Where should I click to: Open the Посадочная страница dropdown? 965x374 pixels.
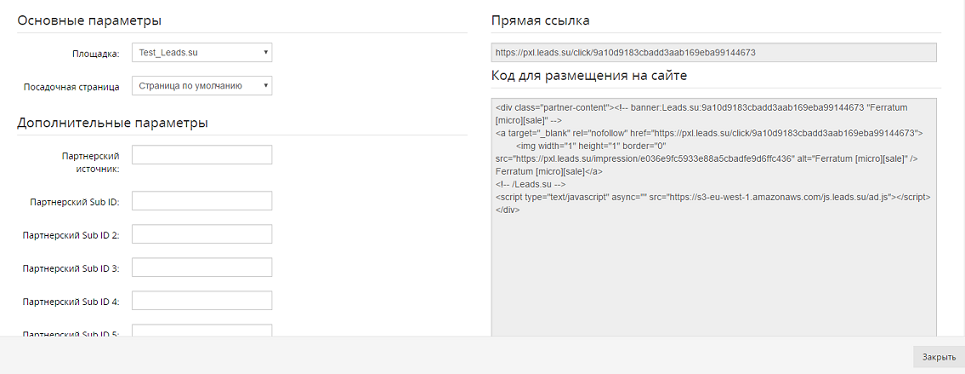(202, 86)
